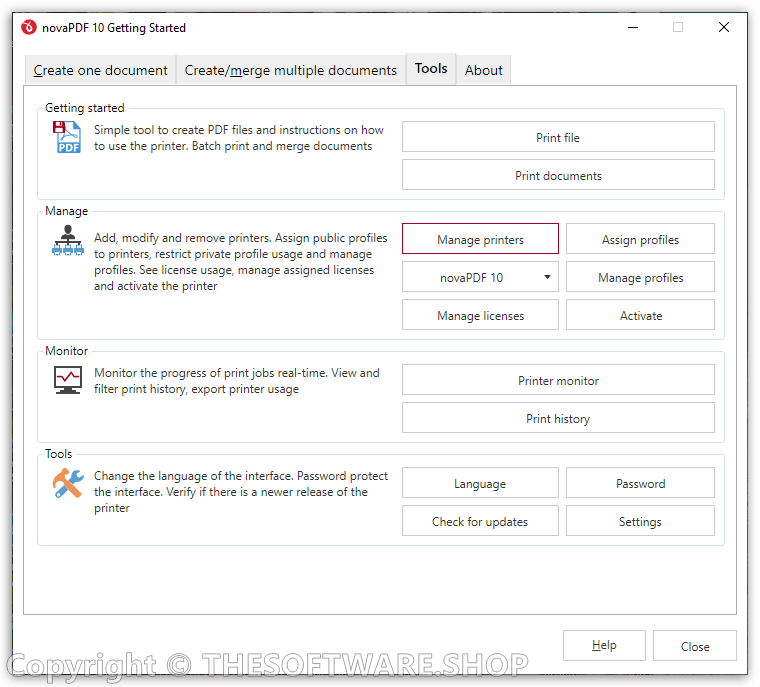This screenshot has height=687, width=760.
Task: Click the network printers icon in Manage
Action: [68, 240]
